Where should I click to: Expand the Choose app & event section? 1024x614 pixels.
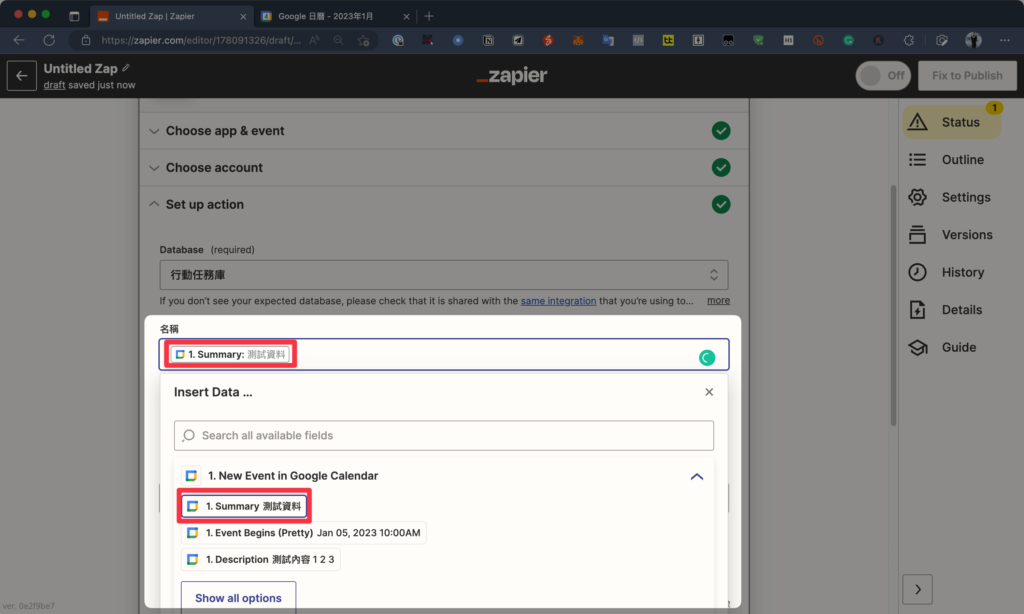[x=444, y=131]
